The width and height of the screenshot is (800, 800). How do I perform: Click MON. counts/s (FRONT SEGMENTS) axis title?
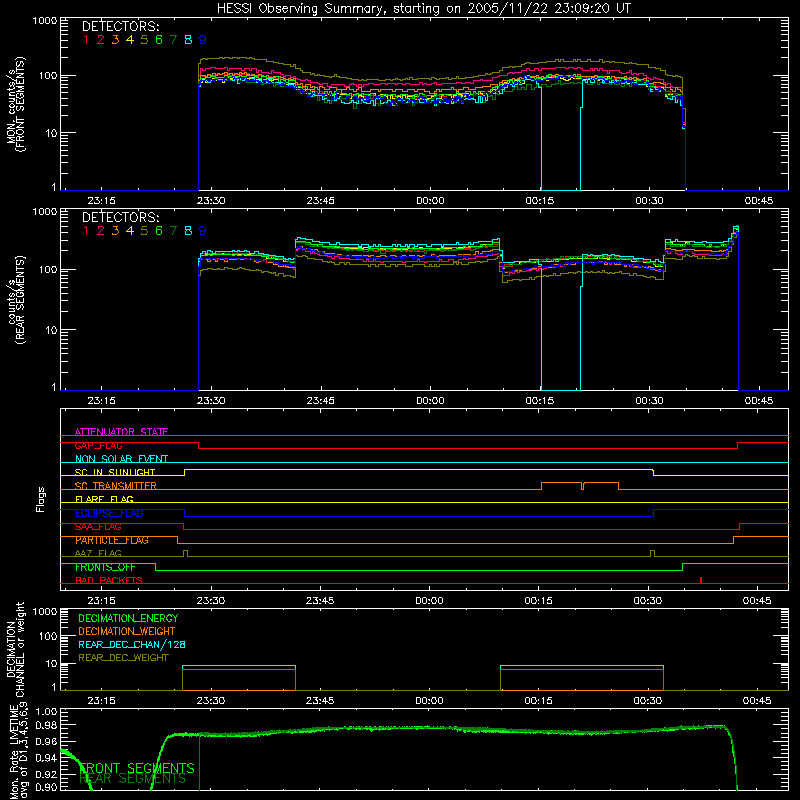(15, 104)
